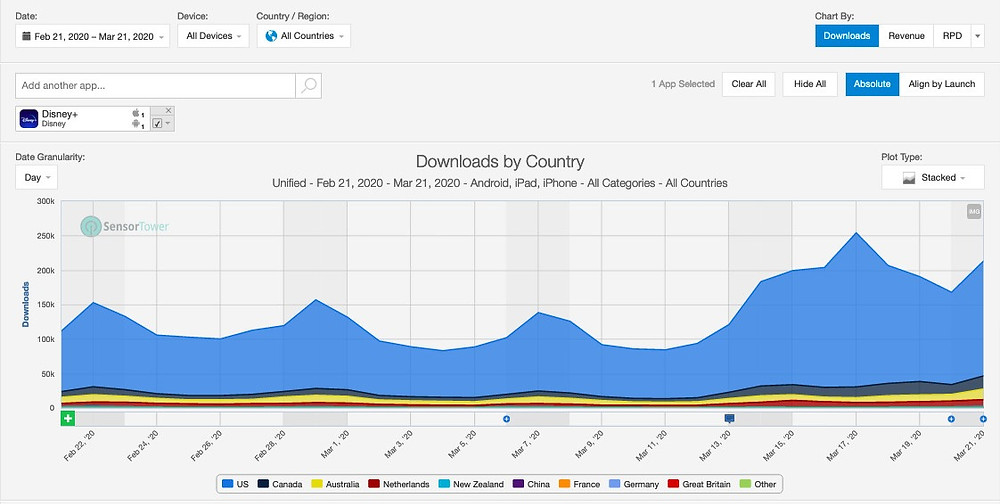Click the Downloads by Country title
Image resolution: width=1000 pixels, height=504 pixels.
(500, 161)
